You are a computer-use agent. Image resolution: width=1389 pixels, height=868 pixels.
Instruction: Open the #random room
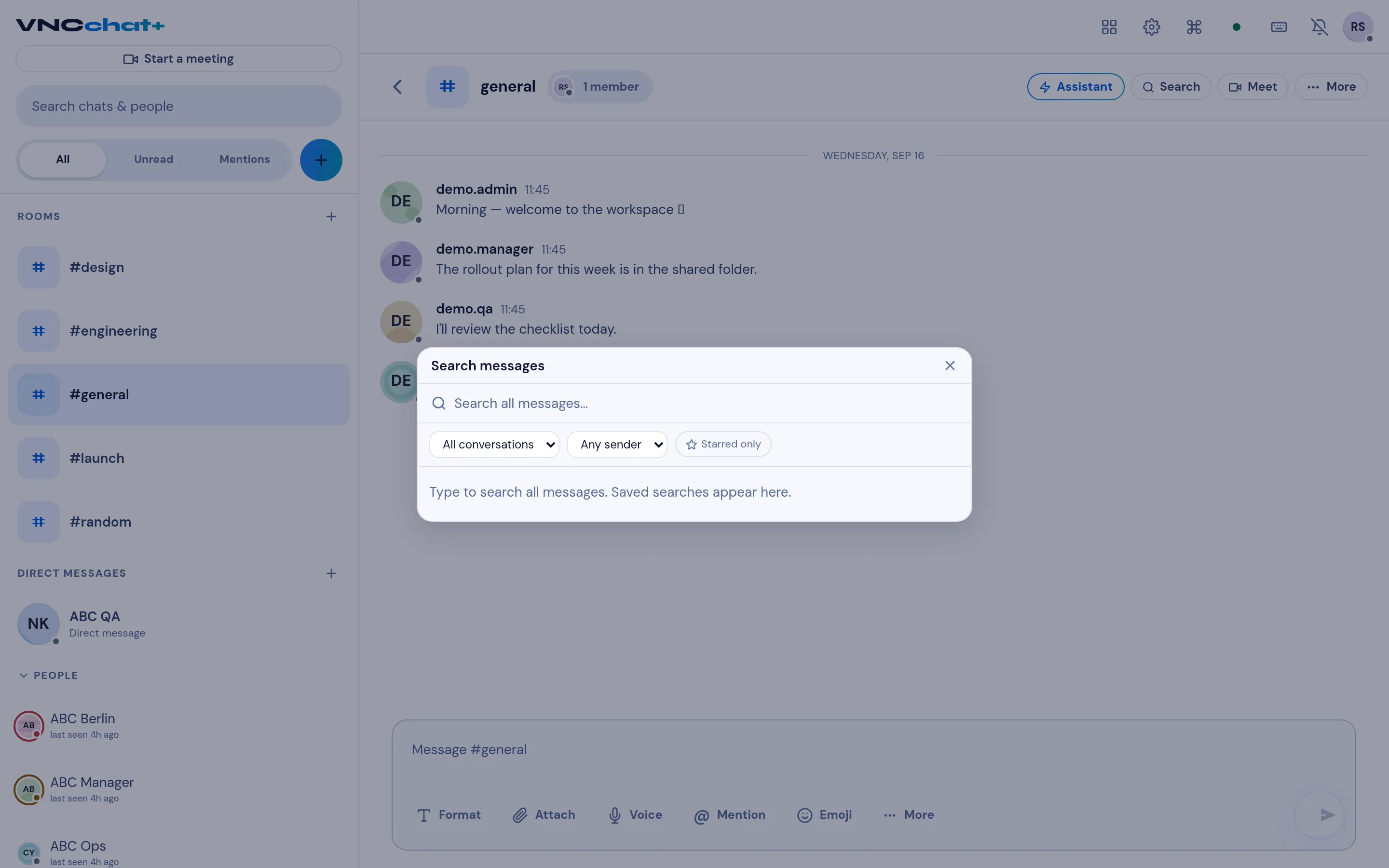click(179, 522)
